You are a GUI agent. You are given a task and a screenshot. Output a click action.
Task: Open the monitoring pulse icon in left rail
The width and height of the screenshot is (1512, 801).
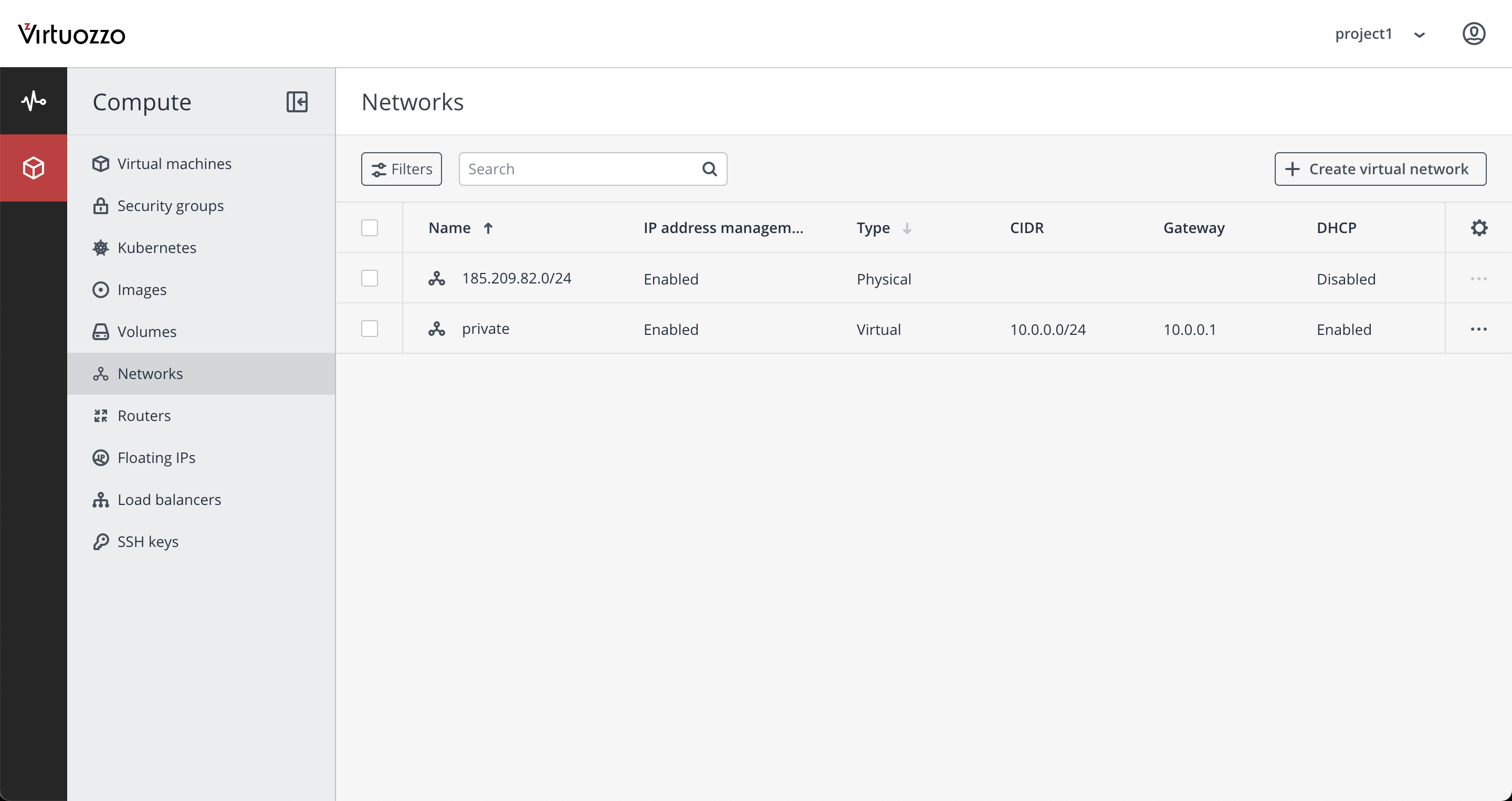coord(34,101)
